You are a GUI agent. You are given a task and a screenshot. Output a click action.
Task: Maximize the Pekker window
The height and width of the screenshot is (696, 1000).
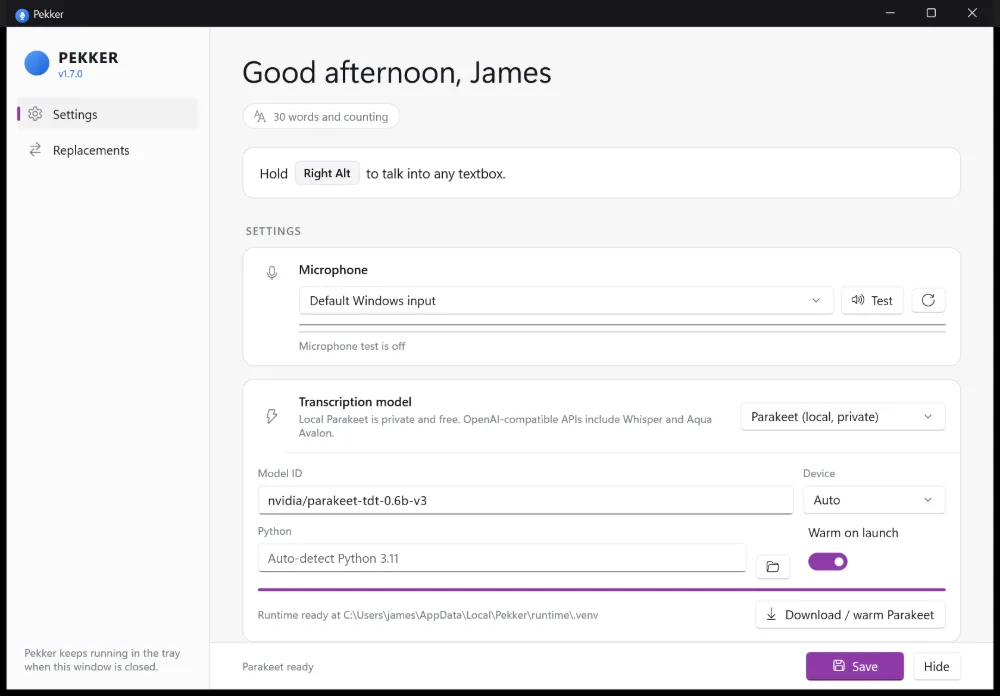coord(931,13)
